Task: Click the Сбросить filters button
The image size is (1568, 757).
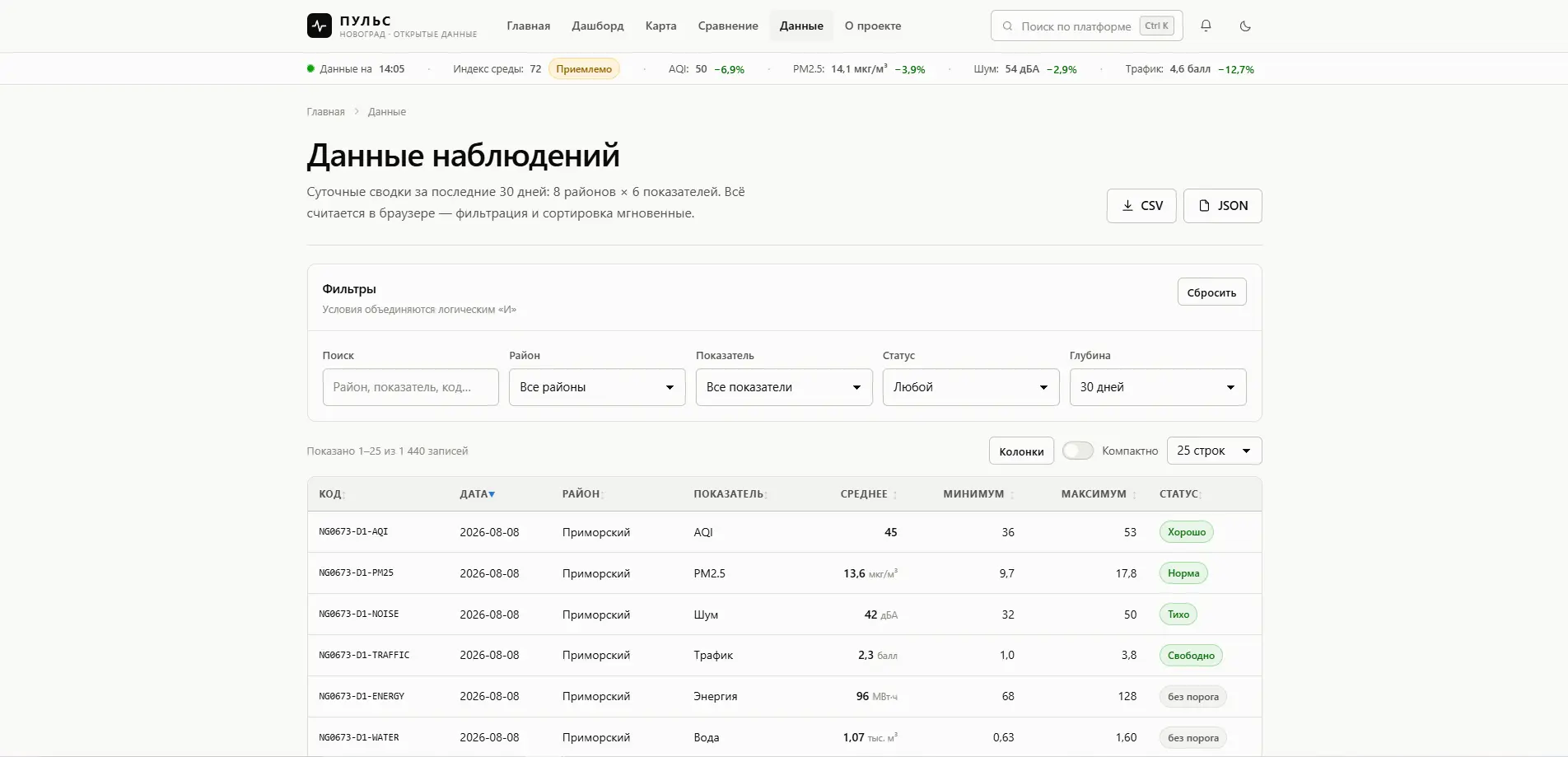Action: tap(1211, 292)
